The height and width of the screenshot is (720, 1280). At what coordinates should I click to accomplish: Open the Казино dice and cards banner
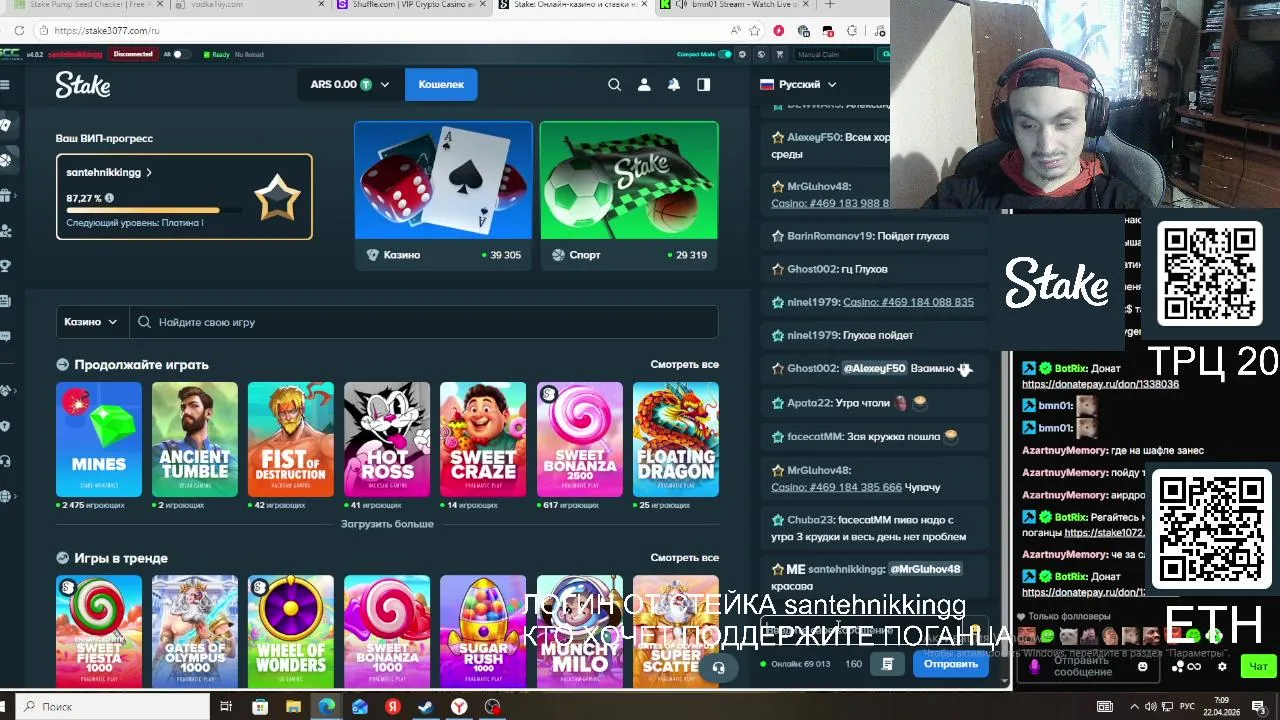pos(443,181)
